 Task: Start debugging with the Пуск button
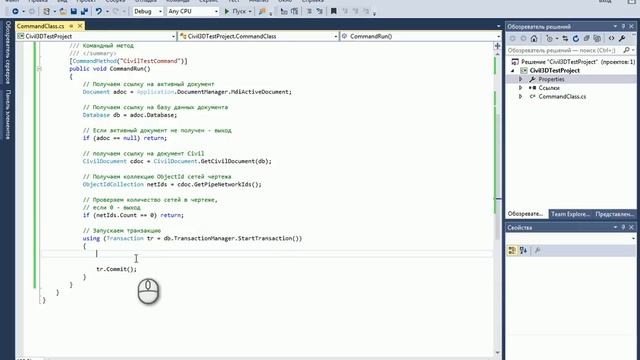(x=238, y=11)
